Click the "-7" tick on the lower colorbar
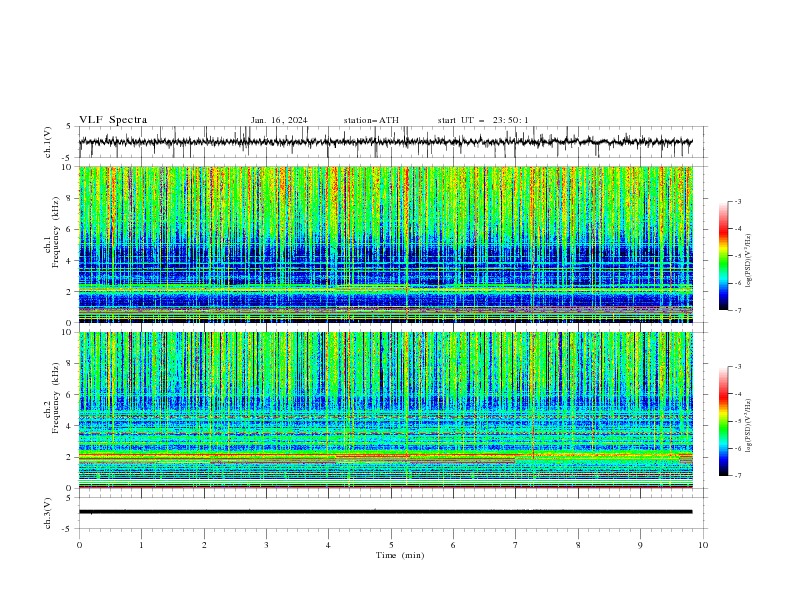This screenshot has height=612, width=792. (x=737, y=475)
